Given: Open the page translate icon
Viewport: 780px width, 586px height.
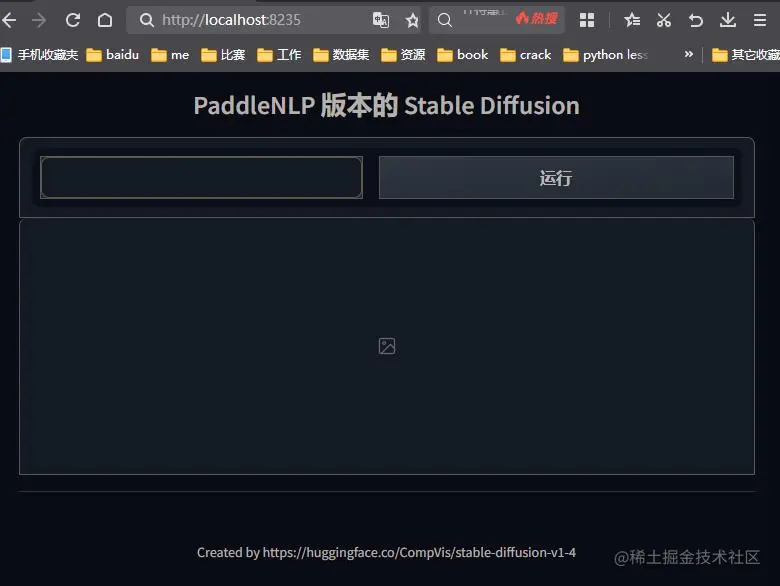Looking at the screenshot, I should click(x=381, y=20).
